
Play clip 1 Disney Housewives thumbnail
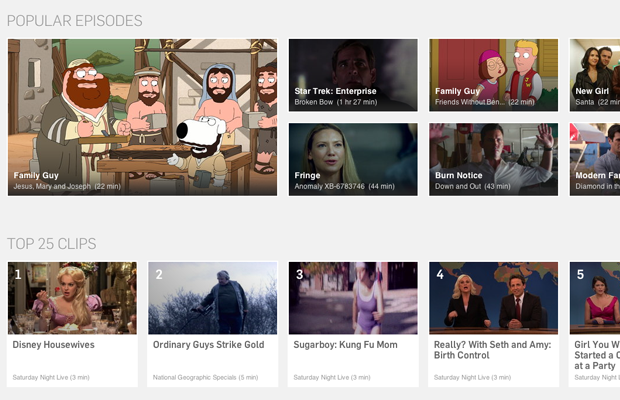coord(72,298)
